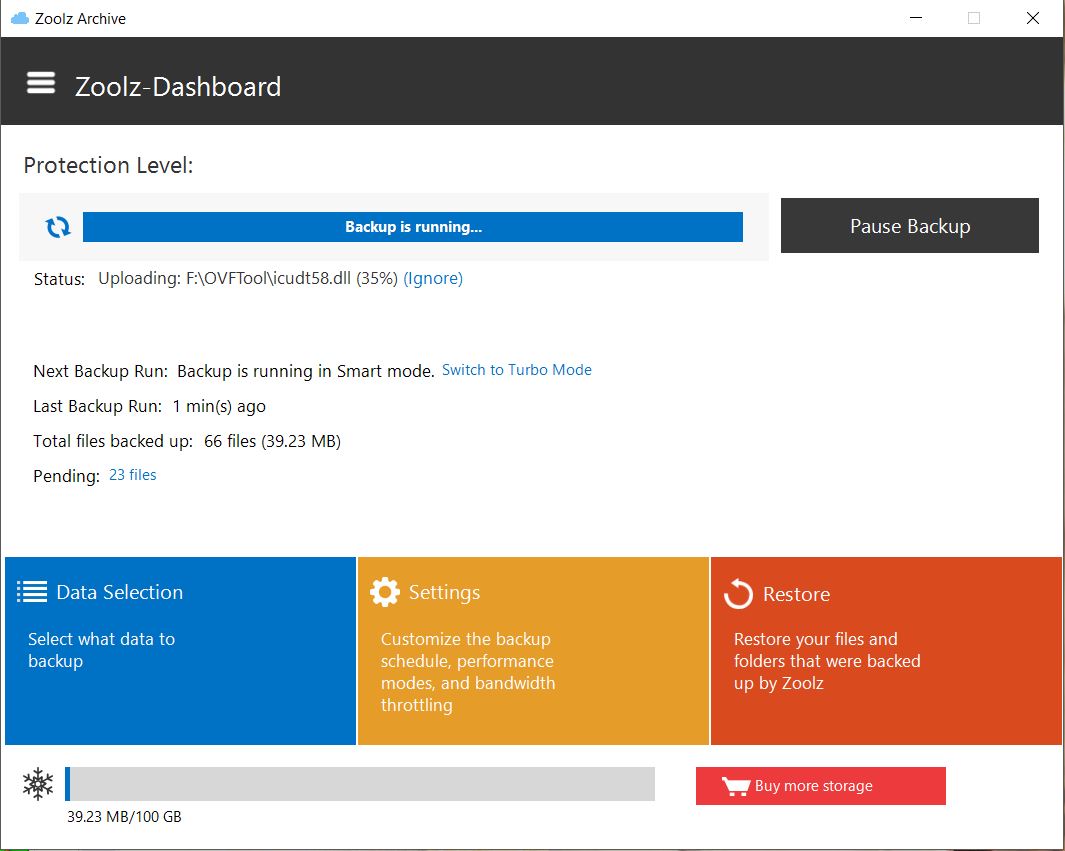Click the Backup is running progress bar
Viewport: 1065px width, 851px height.
(412, 227)
